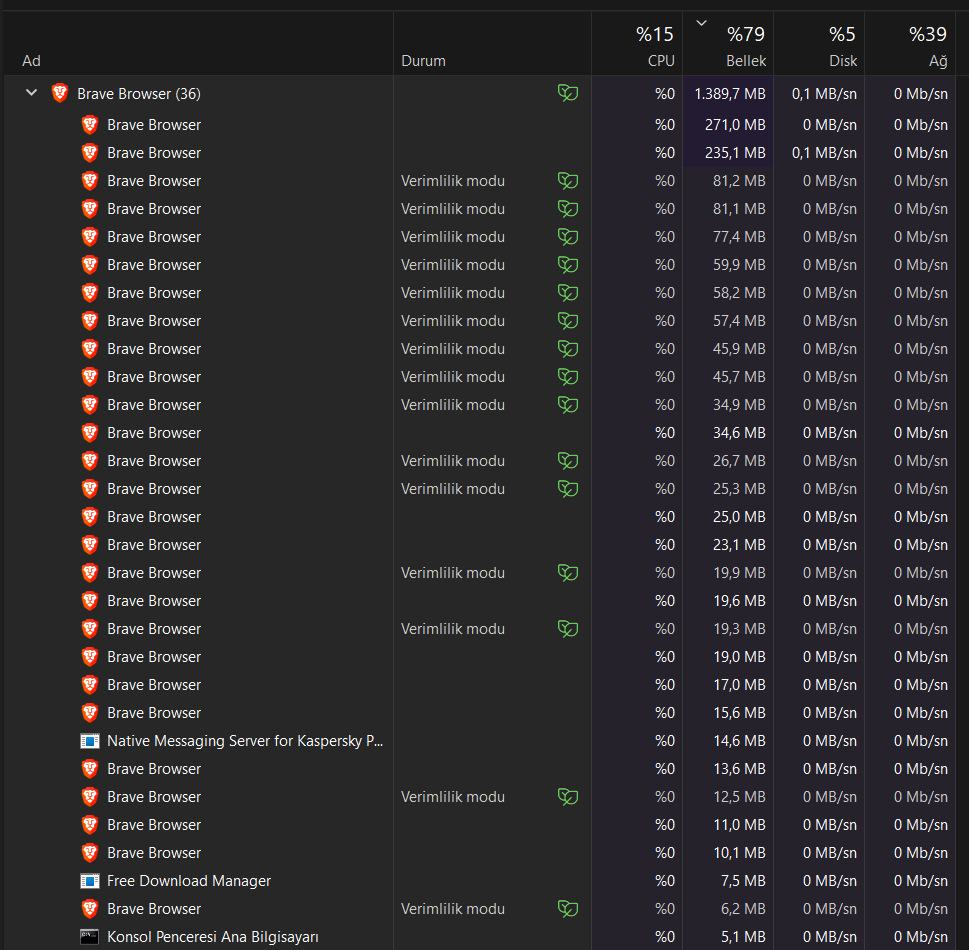This screenshot has width=969, height=950.
Task: Select the Brave Browser process using 23,1 MB
Action: pos(480,545)
